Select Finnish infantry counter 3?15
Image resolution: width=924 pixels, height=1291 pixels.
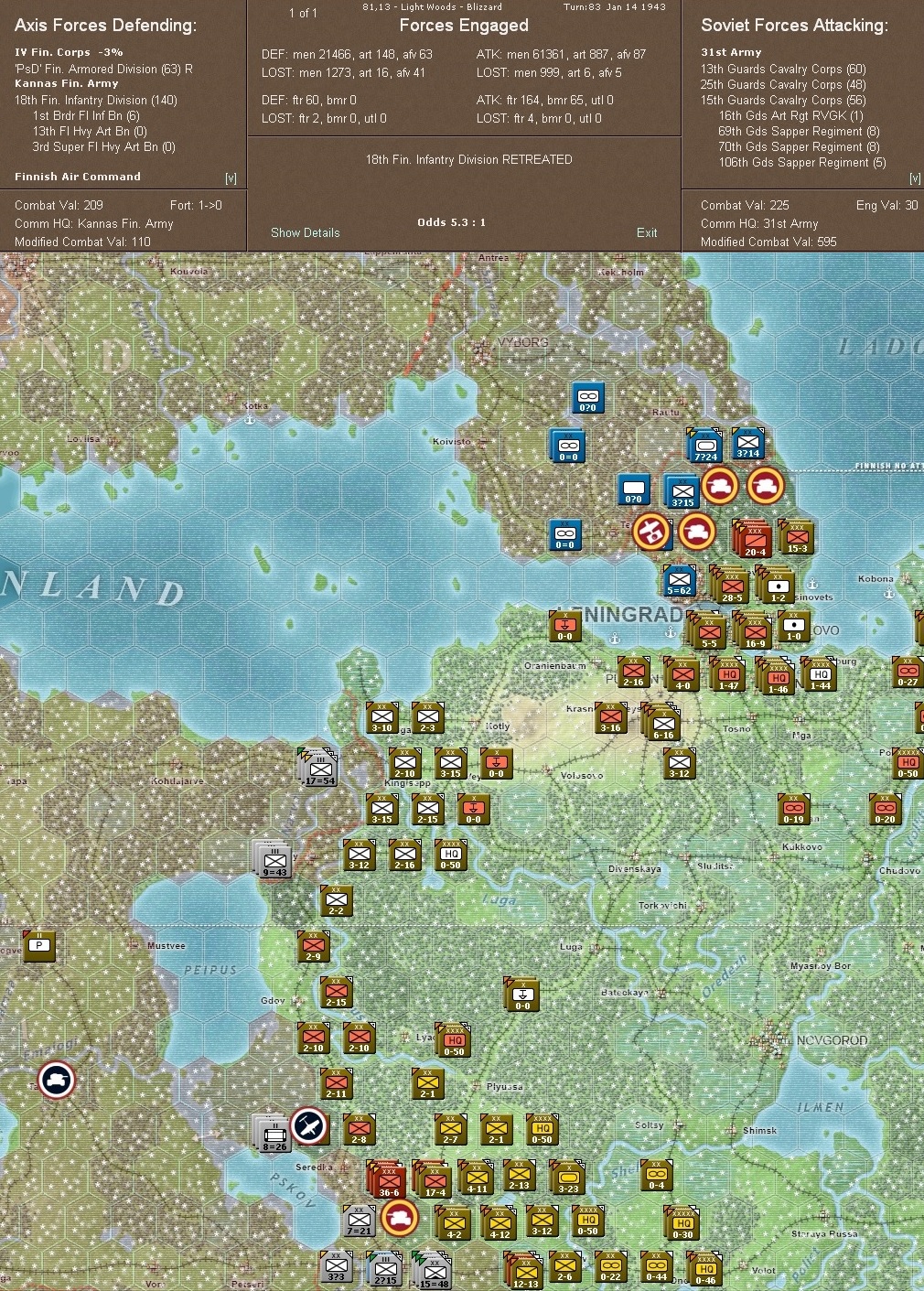pyautogui.click(x=682, y=492)
